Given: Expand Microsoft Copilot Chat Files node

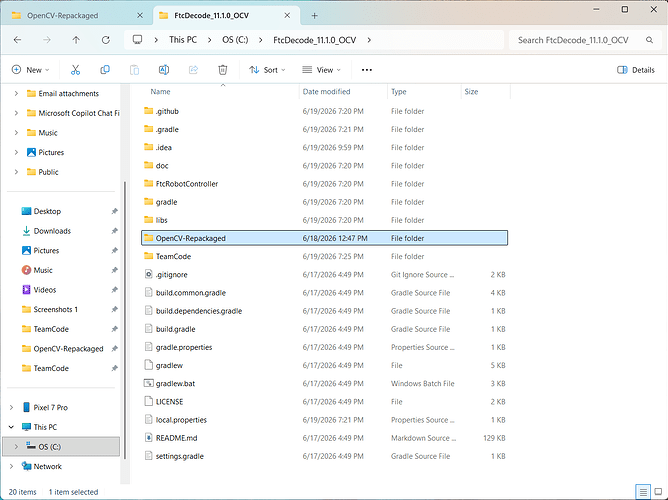Looking at the screenshot, I should 16,113.
